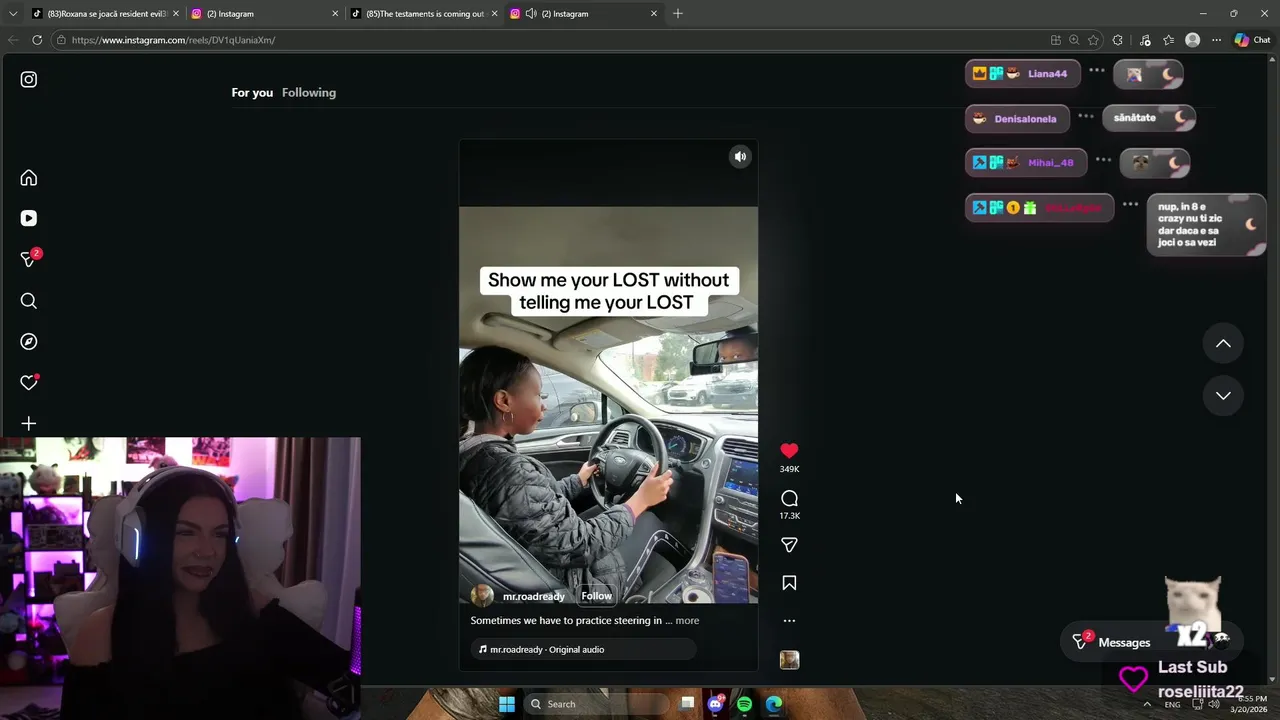Refresh the browser page

click(x=37, y=40)
